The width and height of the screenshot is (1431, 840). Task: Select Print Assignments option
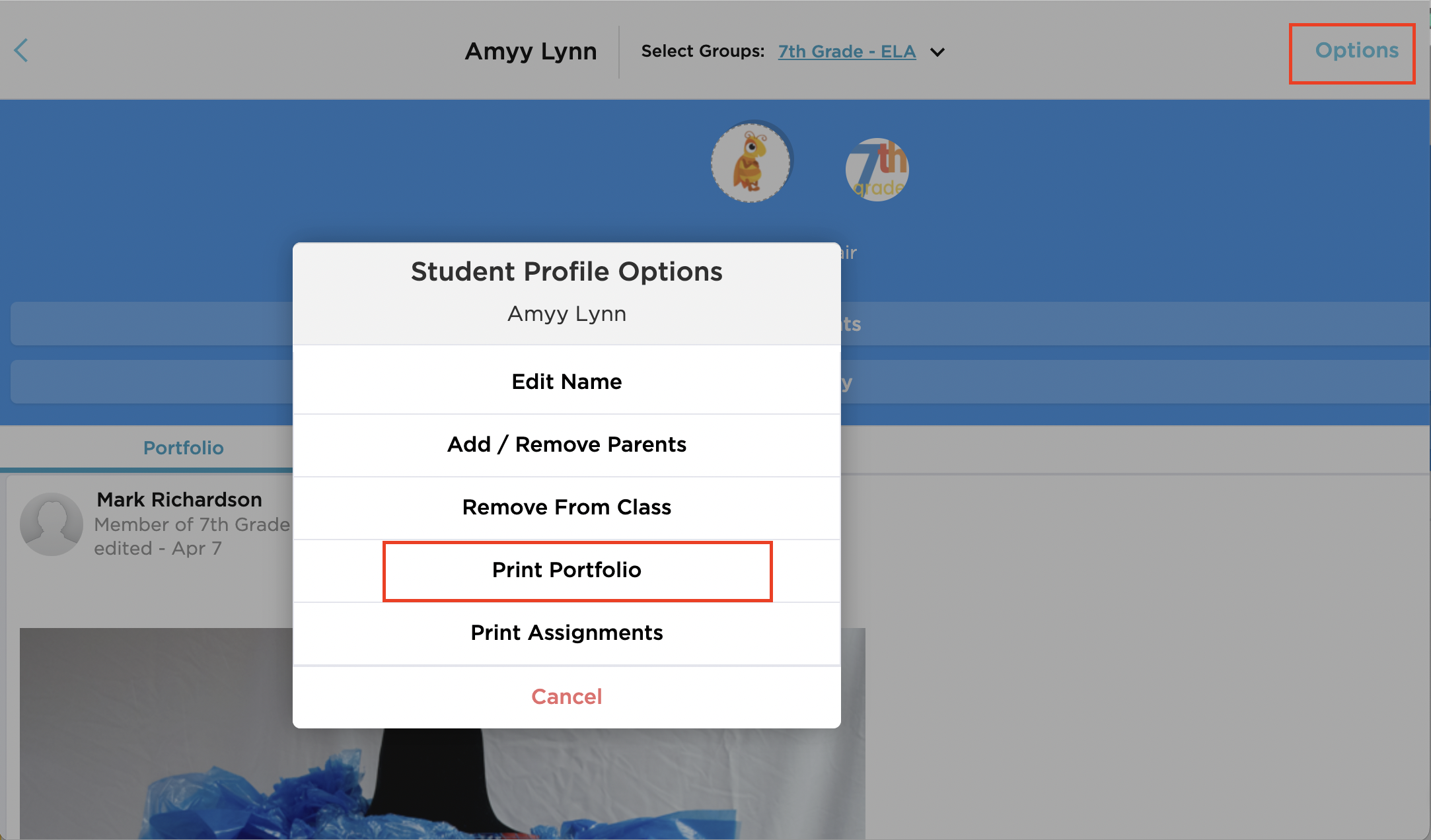tap(566, 633)
